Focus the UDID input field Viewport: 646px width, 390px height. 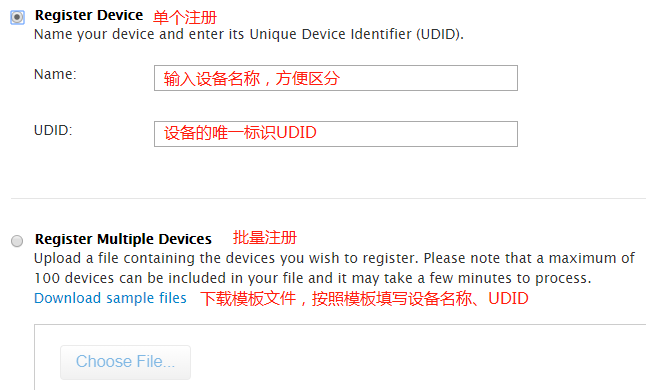click(x=336, y=134)
